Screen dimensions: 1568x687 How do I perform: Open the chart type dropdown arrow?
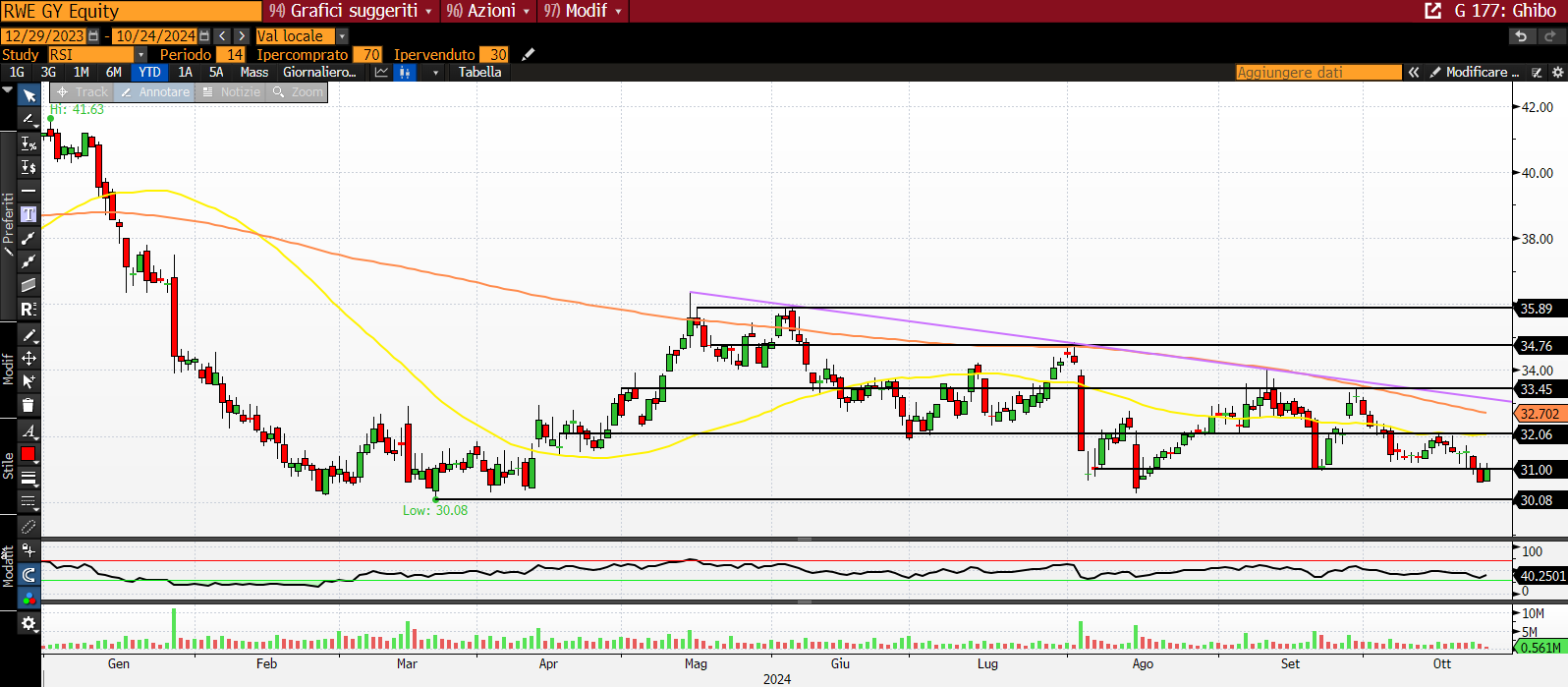(435, 72)
